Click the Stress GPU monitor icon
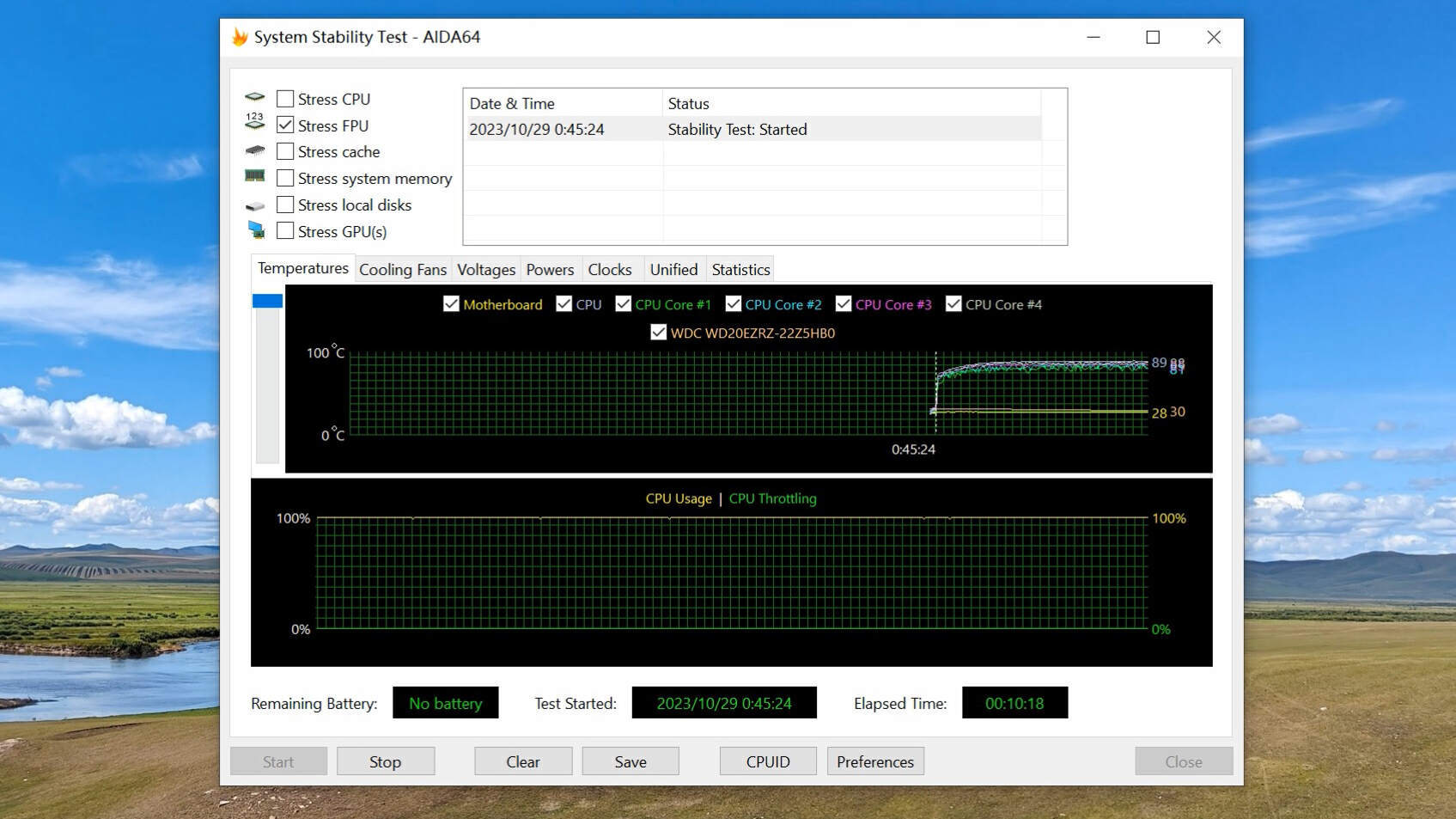The image size is (1456, 819). pyautogui.click(x=256, y=229)
